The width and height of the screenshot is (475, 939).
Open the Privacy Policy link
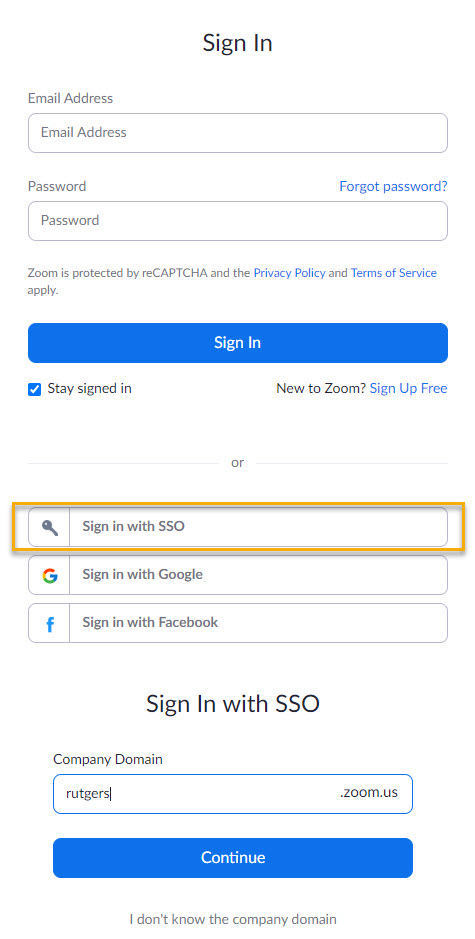[x=289, y=273]
